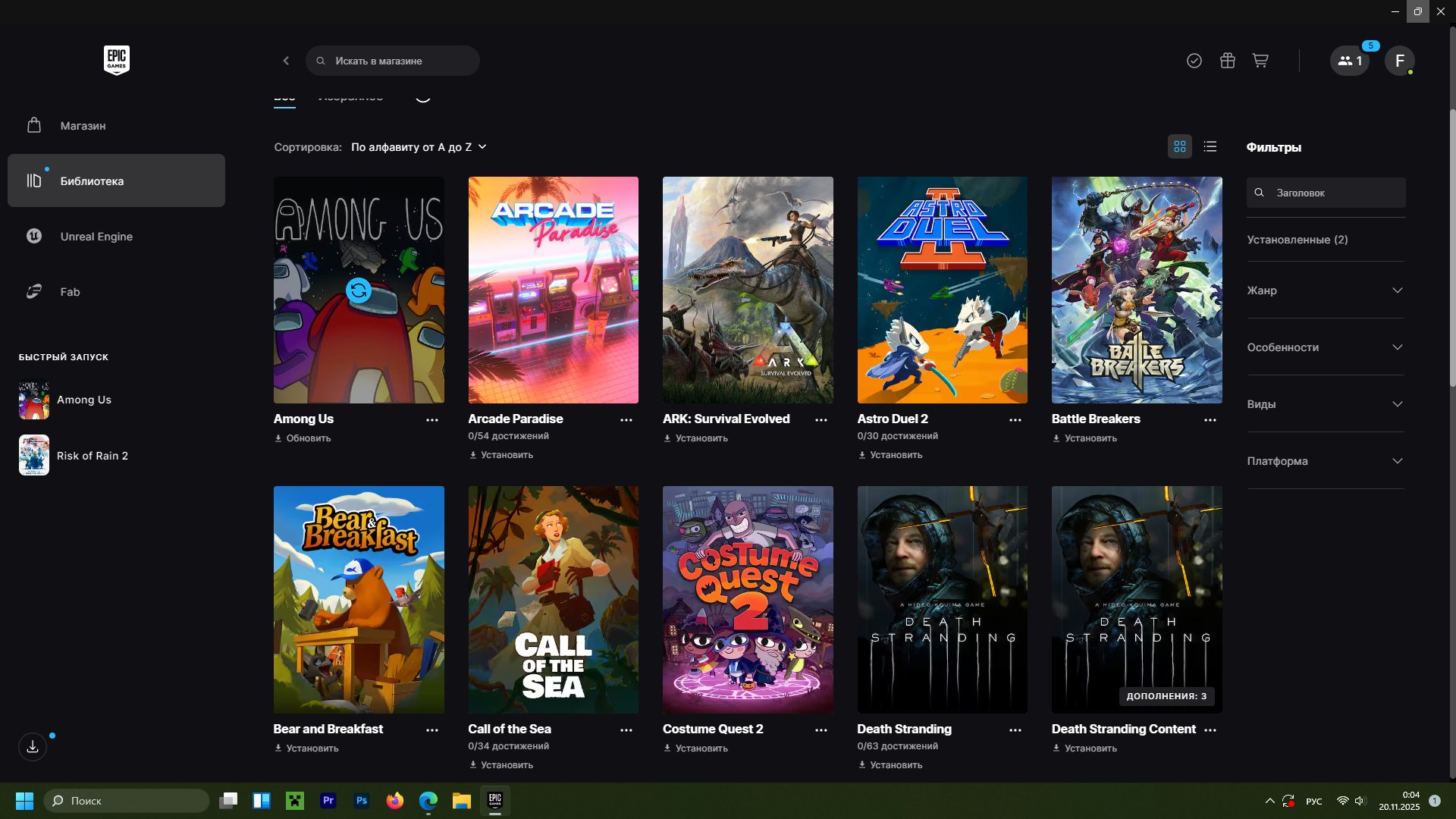Open the friends list button

1349,61
